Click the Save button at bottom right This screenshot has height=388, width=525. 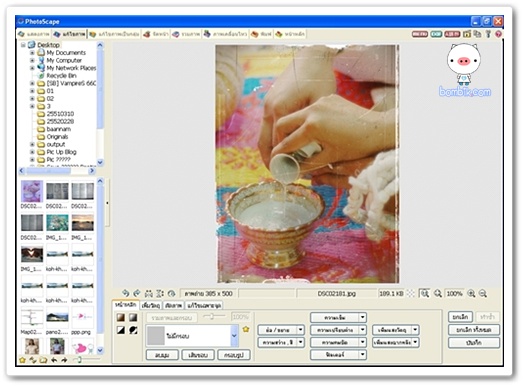(x=474, y=342)
